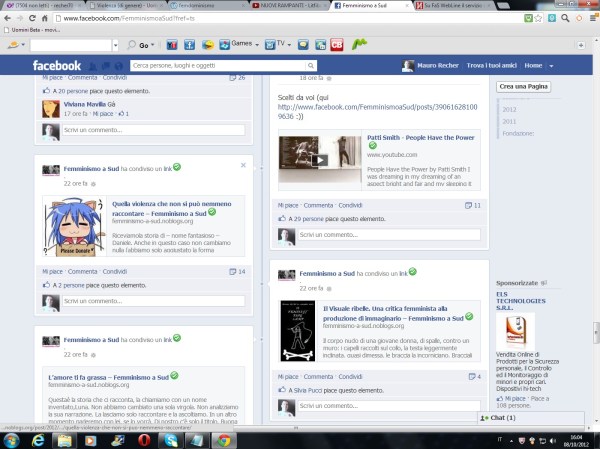Close the 'Quella violenza' post with X

click(x=243, y=165)
